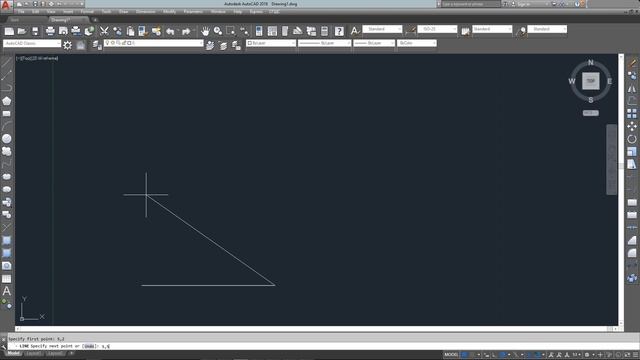Click the Undo arrow icon
The height and width of the screenshot is (360, 640).
[170, 31]
